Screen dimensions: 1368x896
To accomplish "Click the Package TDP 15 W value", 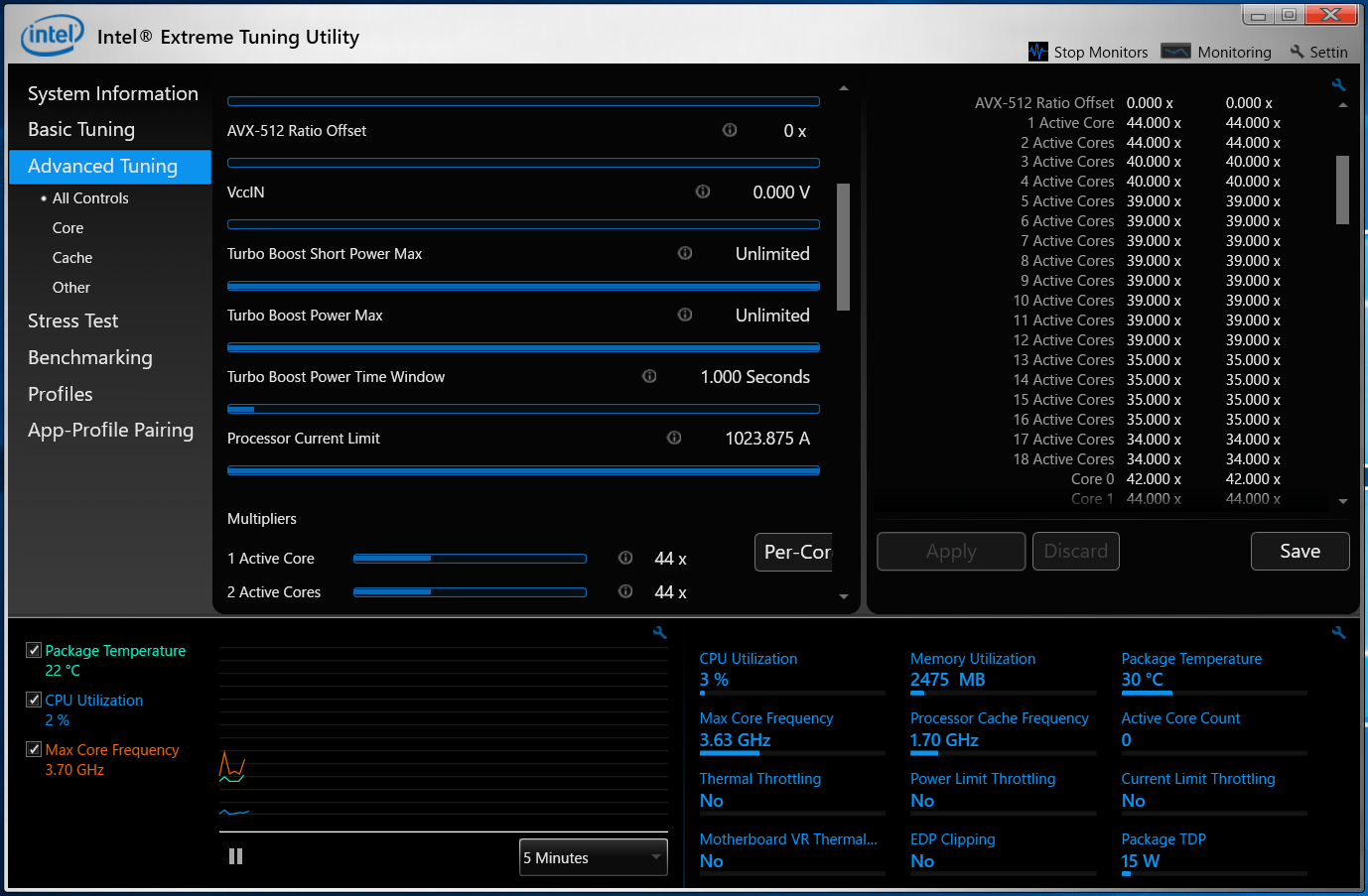I will click(x=1141, y=861).
